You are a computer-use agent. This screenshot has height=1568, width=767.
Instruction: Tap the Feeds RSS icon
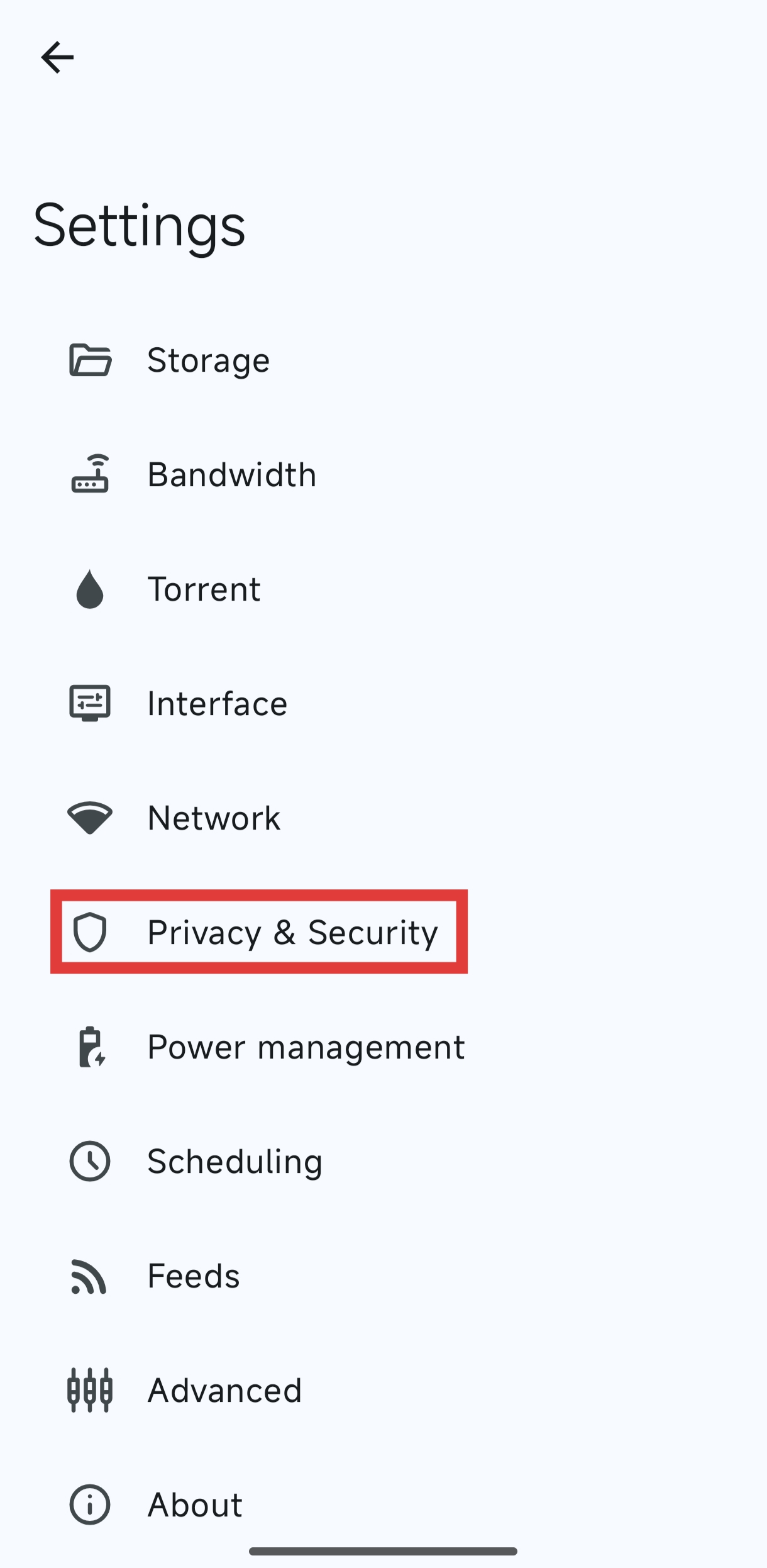89,1276
